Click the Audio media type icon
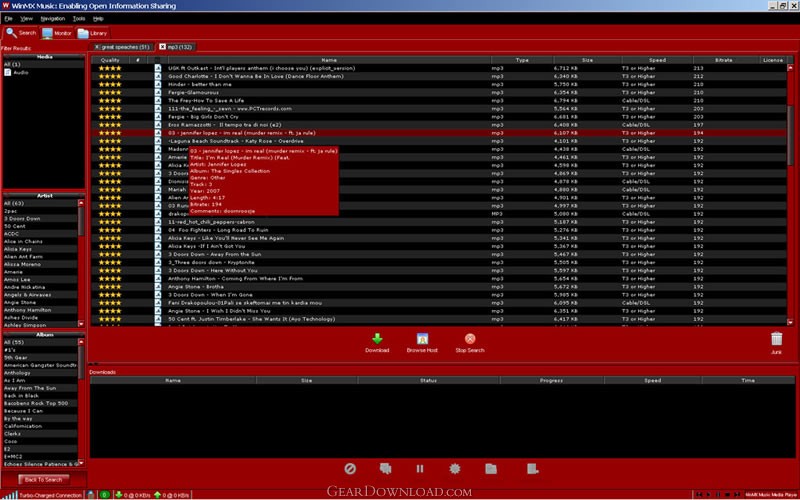Viewport: 800px width, 500px height. pos(8,72)
